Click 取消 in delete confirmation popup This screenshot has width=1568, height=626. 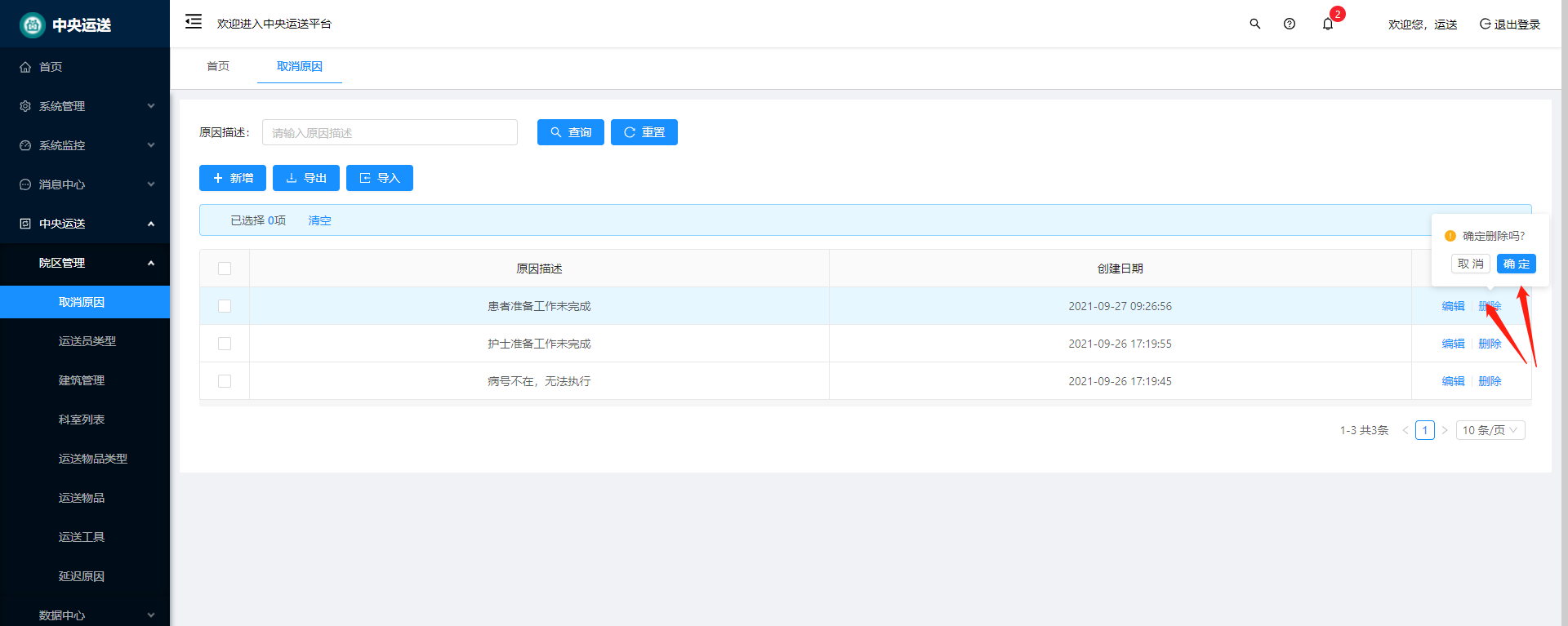(1471, 264)
